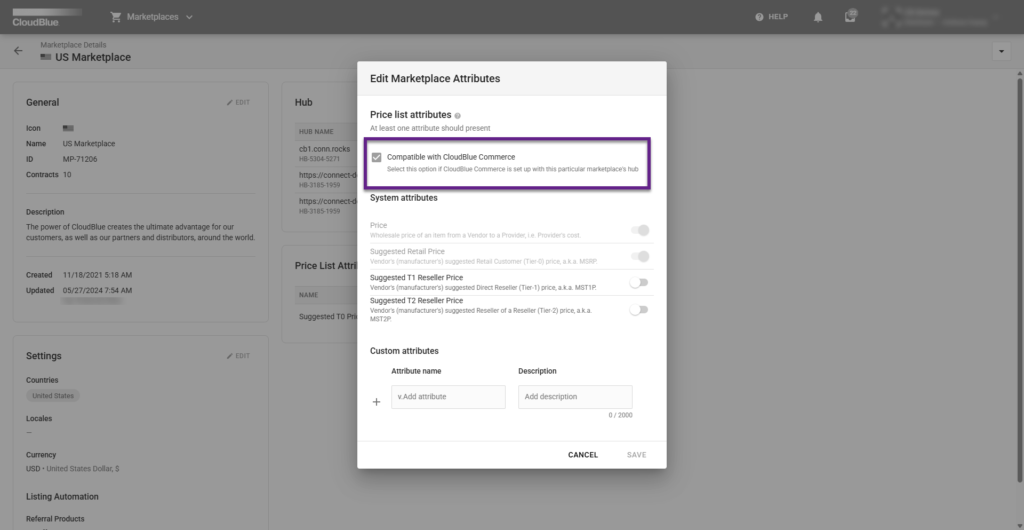Click the MP-71206 marketplace ID text
The width and height of the screenshot is (1024, 530).
tap(80, 159)
